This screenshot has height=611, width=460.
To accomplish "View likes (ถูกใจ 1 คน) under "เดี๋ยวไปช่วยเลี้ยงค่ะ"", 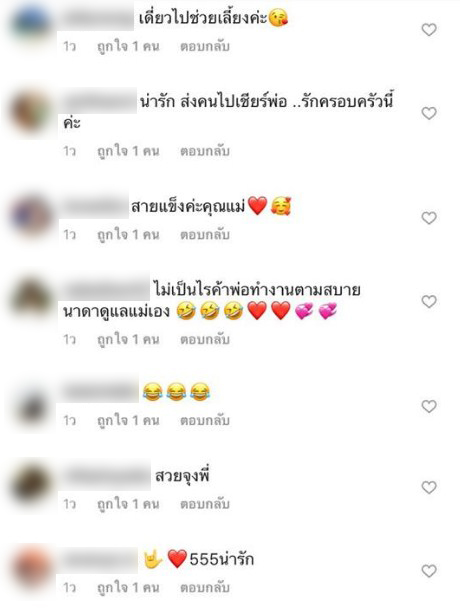I will 128,46.
